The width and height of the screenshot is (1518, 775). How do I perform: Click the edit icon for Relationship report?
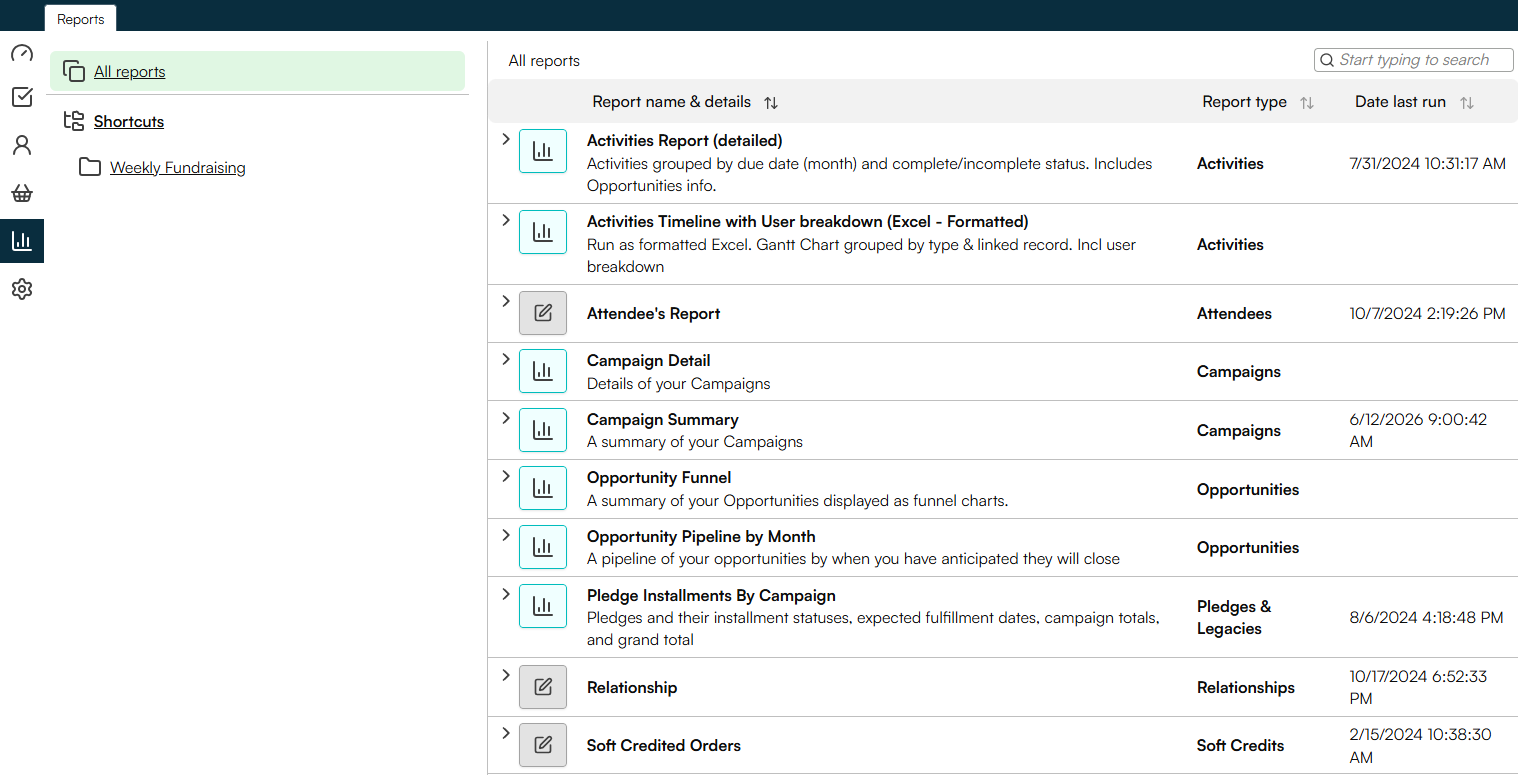pyautogui.click(x=543, y=687)
